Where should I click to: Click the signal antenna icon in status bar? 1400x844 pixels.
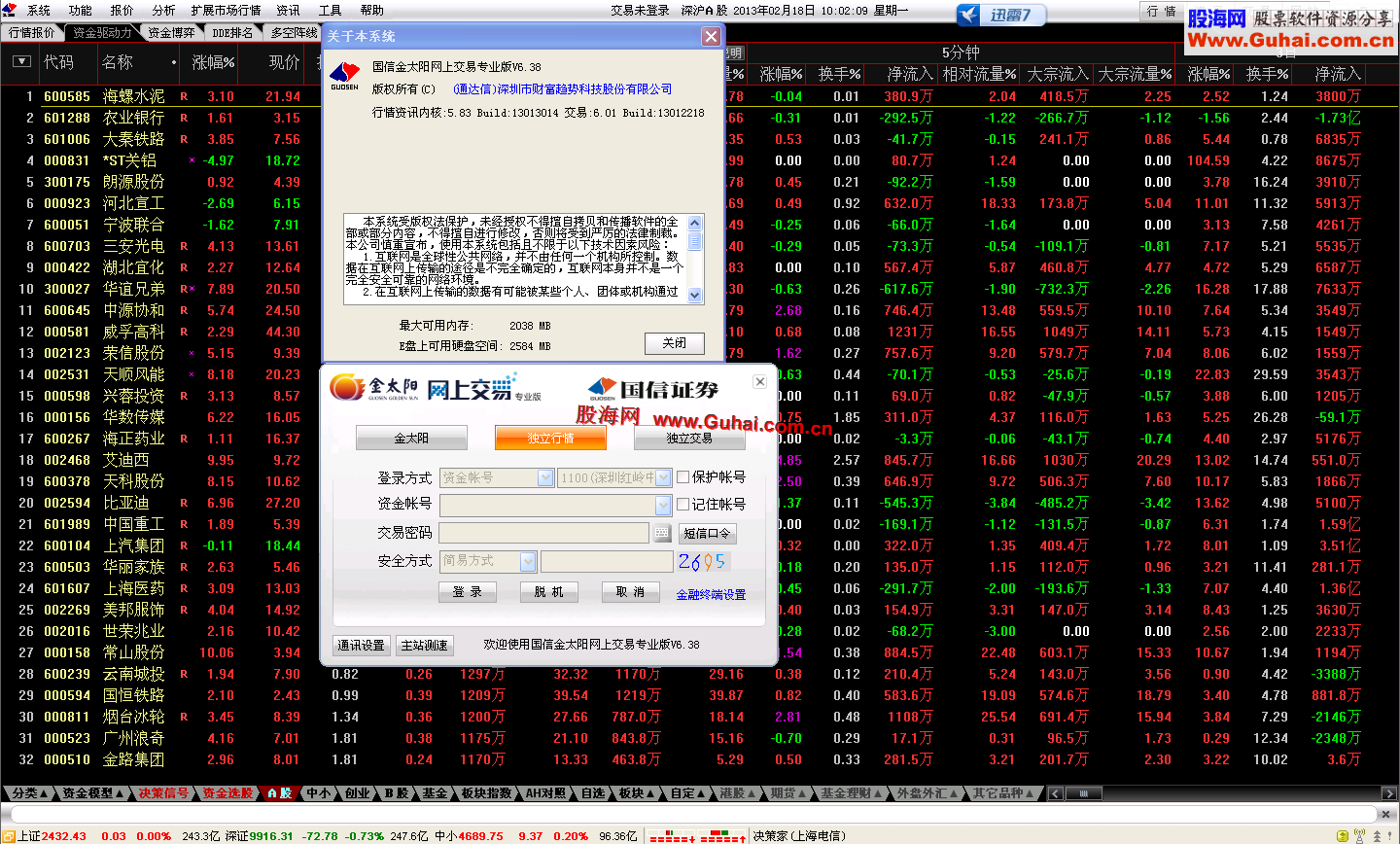pos(1360,836)
